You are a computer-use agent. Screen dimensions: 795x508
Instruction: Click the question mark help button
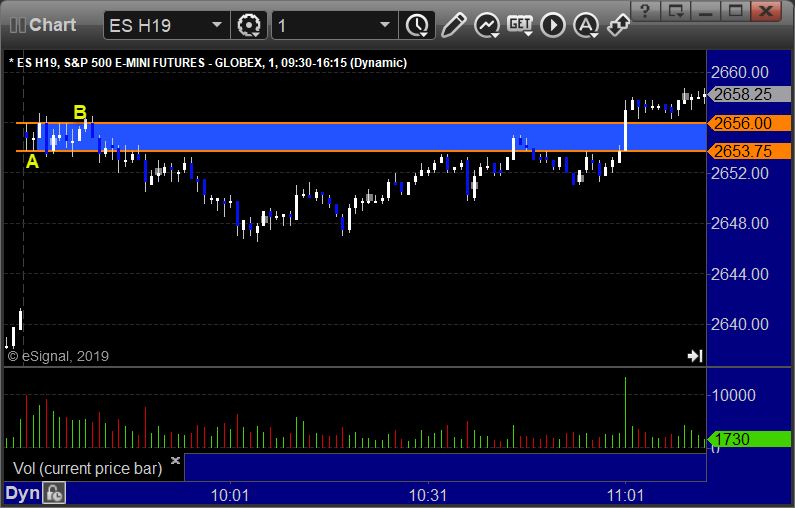645,10
